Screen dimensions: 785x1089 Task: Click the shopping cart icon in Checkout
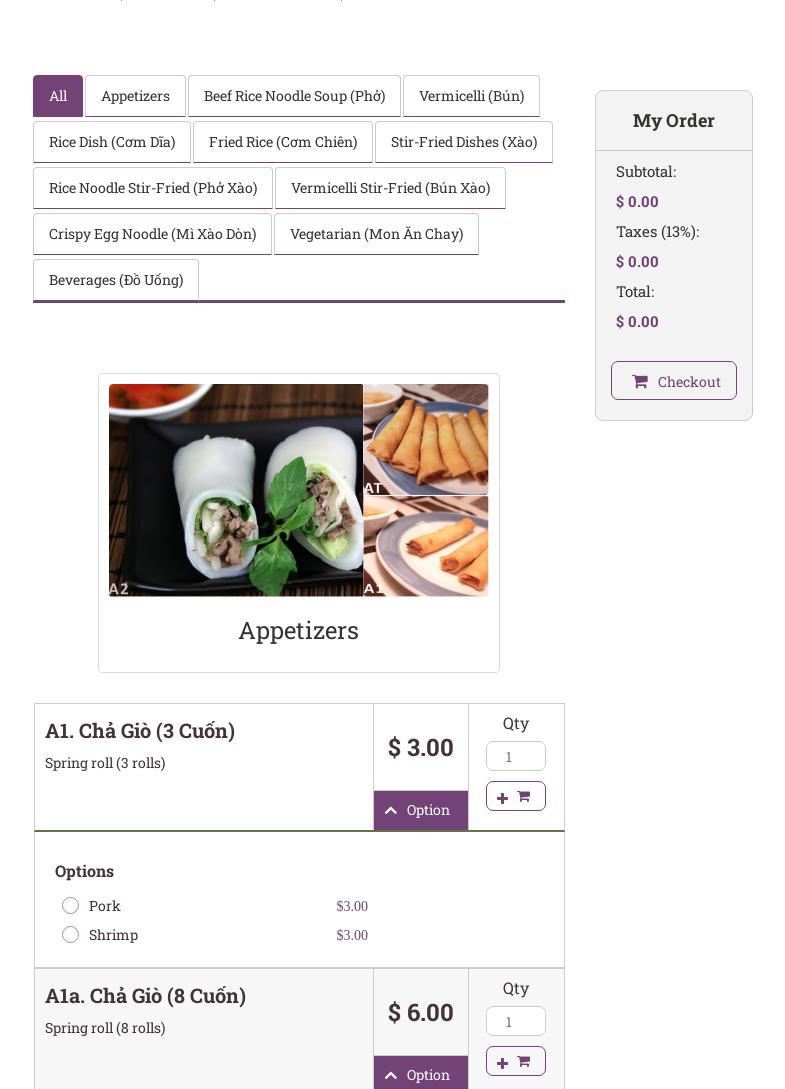coord(640,382)
